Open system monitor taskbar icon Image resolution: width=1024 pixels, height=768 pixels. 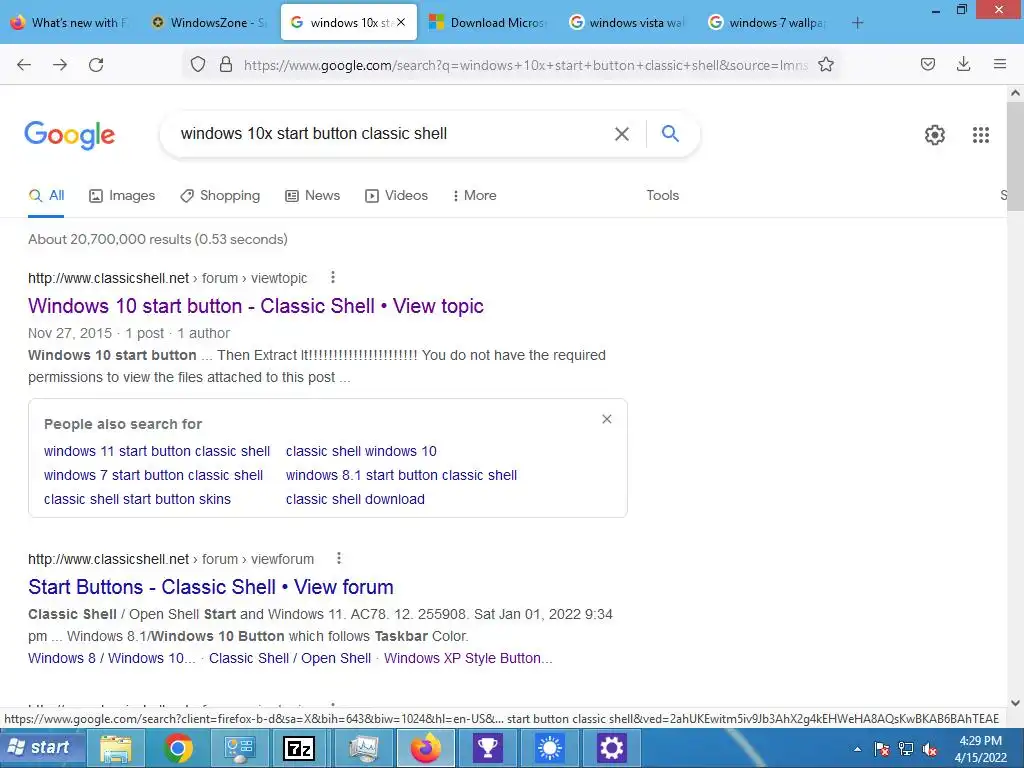pyautogui.click(x=364, y=748)
